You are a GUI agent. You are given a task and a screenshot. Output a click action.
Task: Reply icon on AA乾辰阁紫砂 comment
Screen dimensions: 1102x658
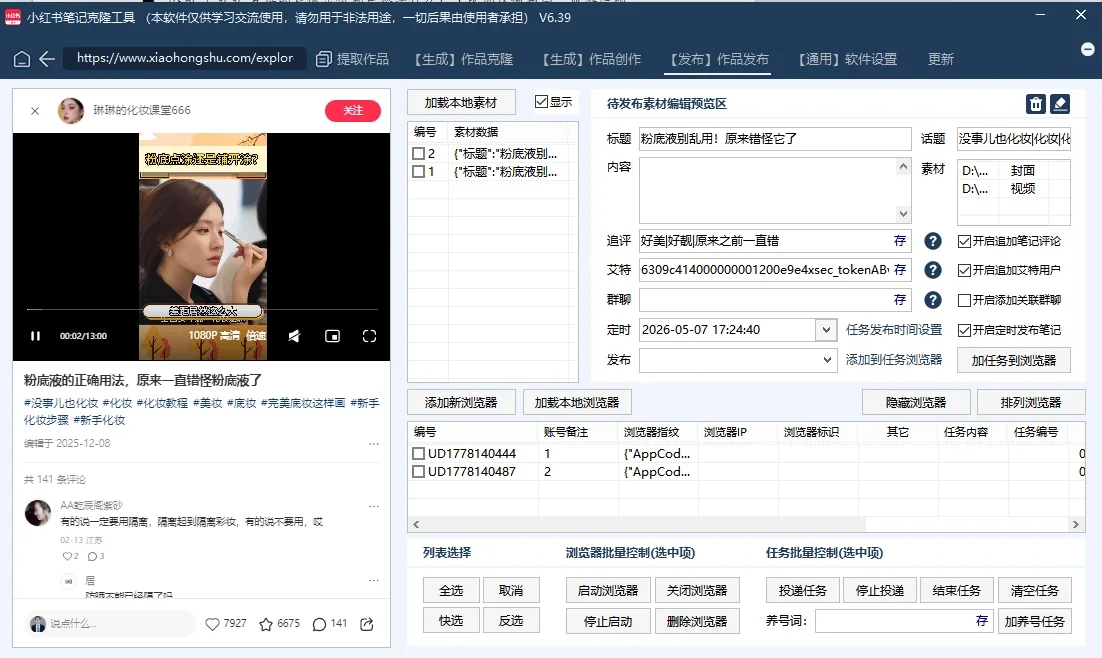pos(92,556)
